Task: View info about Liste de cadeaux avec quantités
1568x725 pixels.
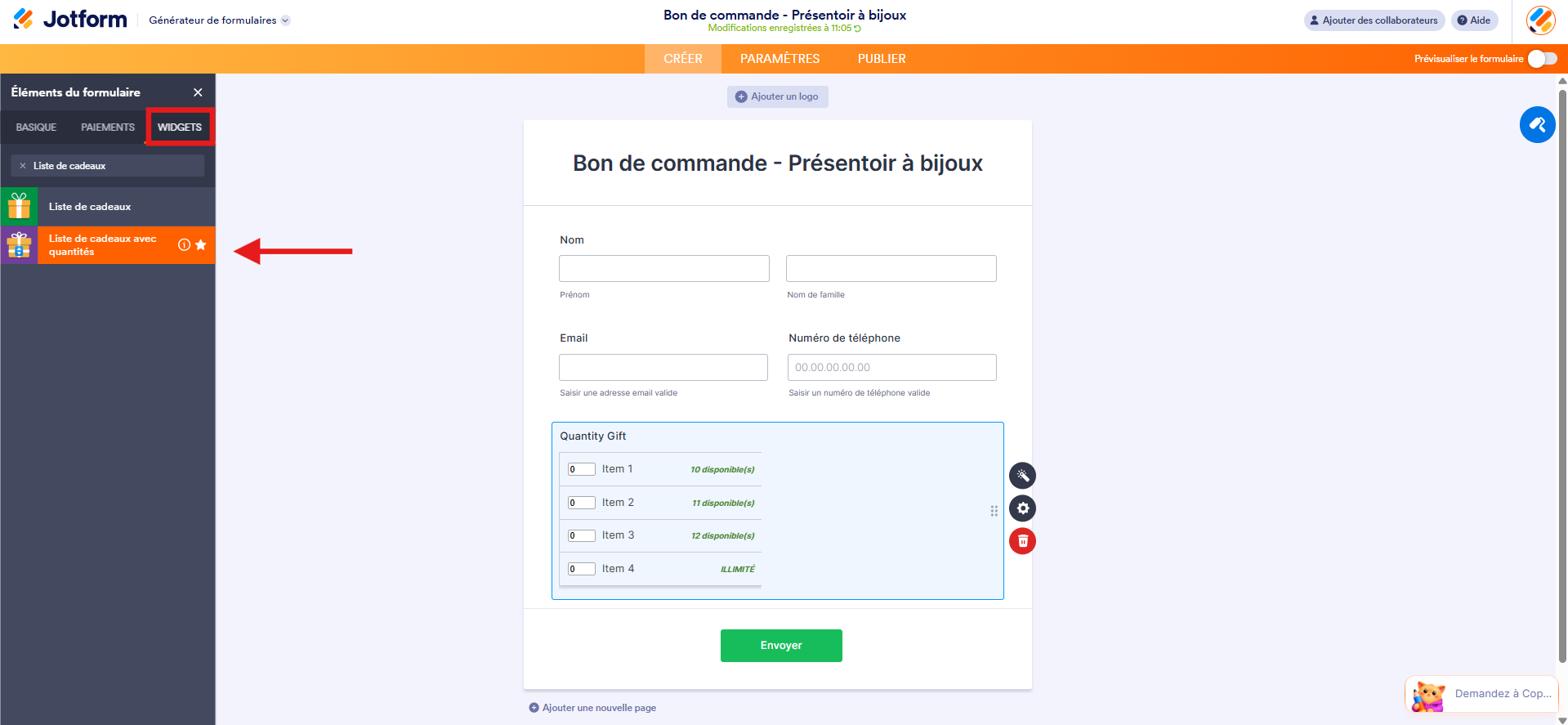Action: [185, 244]
